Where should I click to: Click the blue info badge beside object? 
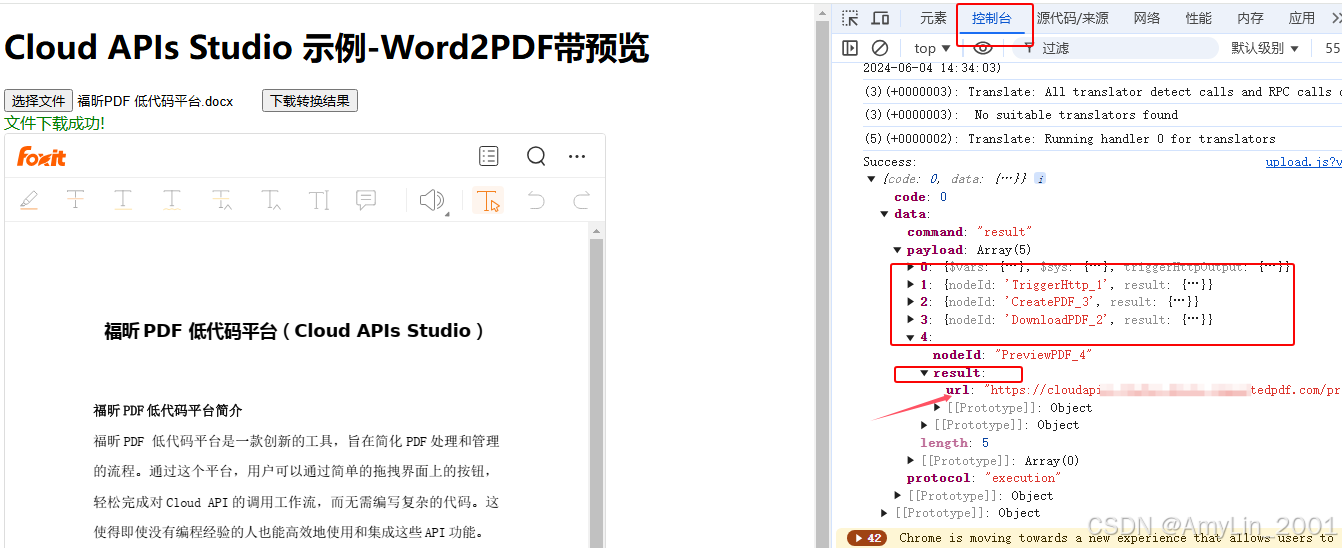click(x=1040, y=179)
